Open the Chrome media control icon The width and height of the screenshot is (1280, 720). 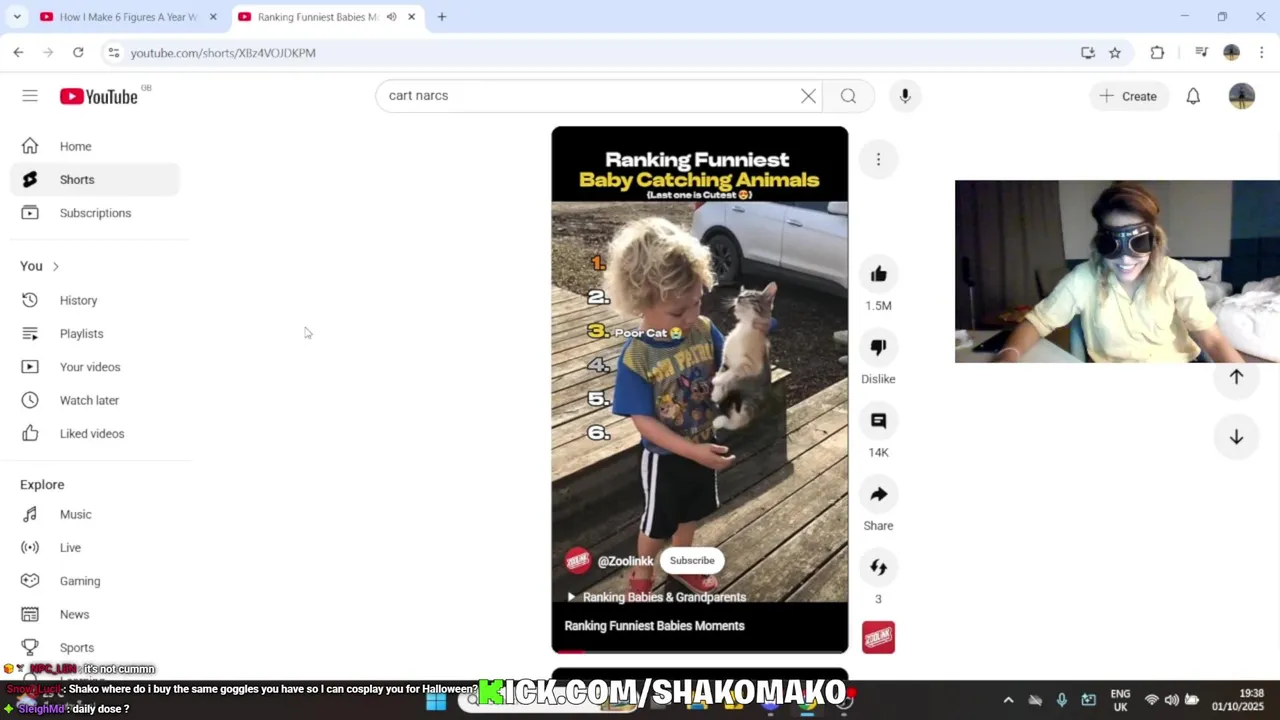point(1202,52)
